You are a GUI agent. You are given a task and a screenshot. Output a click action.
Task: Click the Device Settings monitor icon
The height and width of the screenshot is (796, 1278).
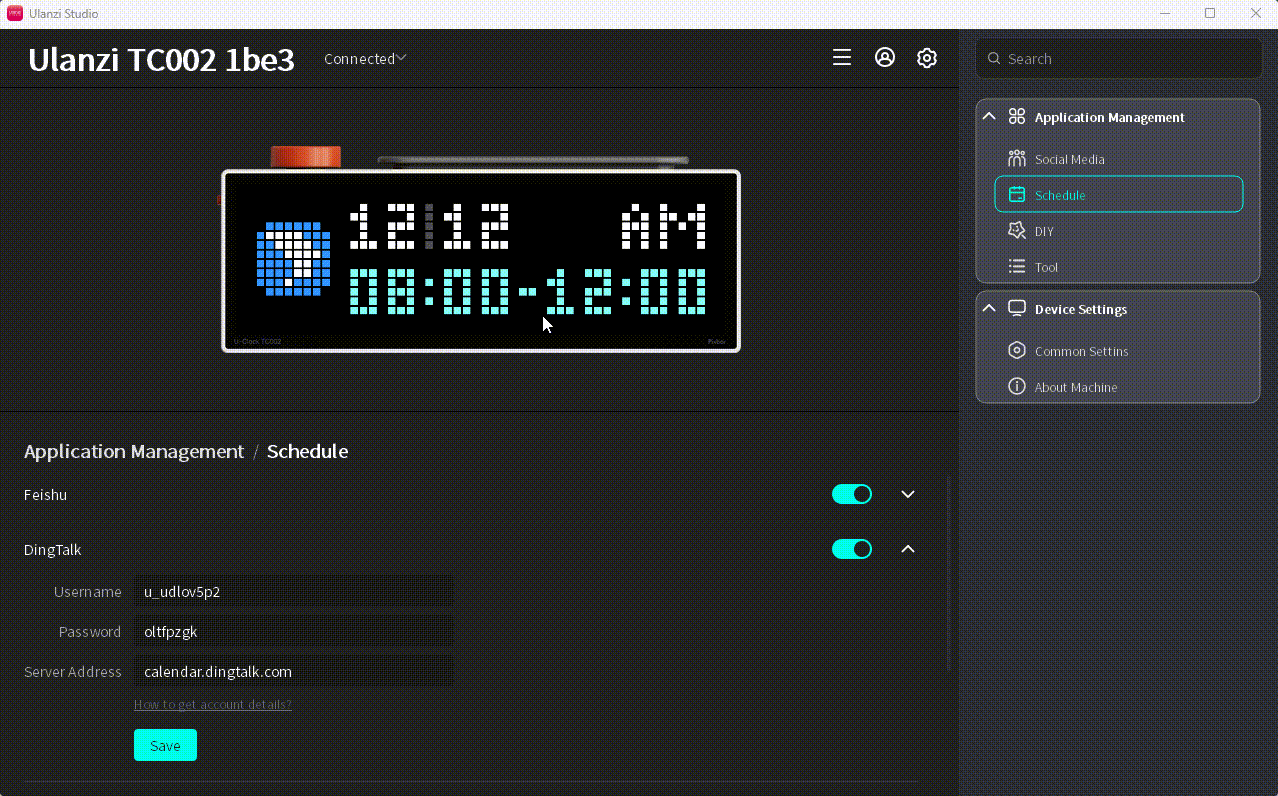point(1017,309)
